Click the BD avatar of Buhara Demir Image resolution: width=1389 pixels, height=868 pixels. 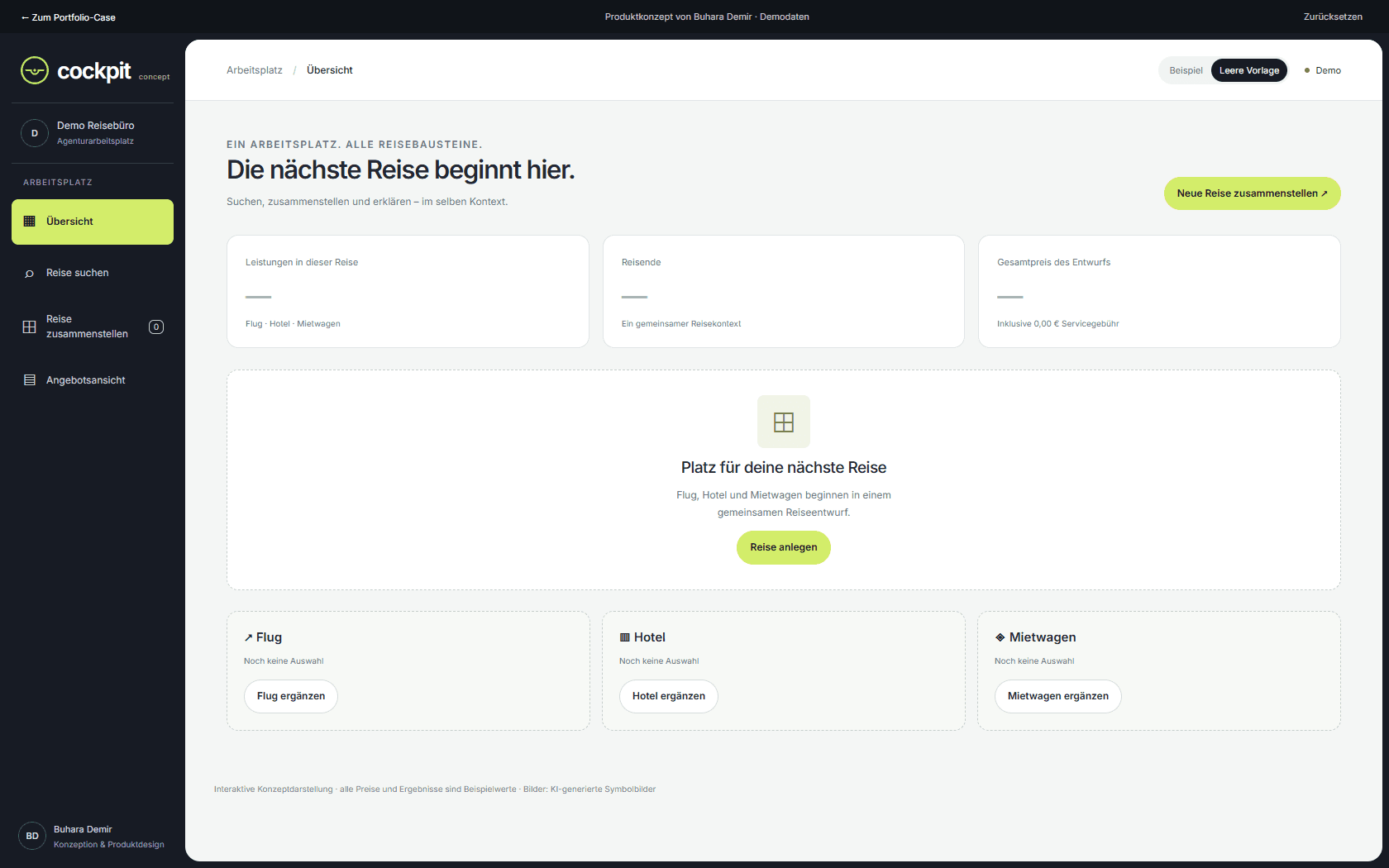click(32, 836)
